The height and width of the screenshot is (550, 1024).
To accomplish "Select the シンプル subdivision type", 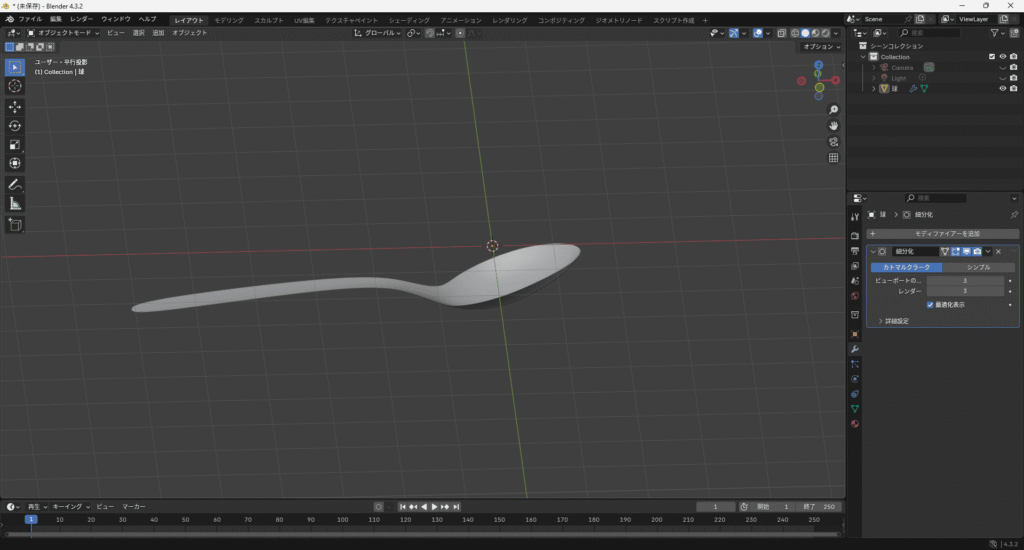I will (978, 267).
